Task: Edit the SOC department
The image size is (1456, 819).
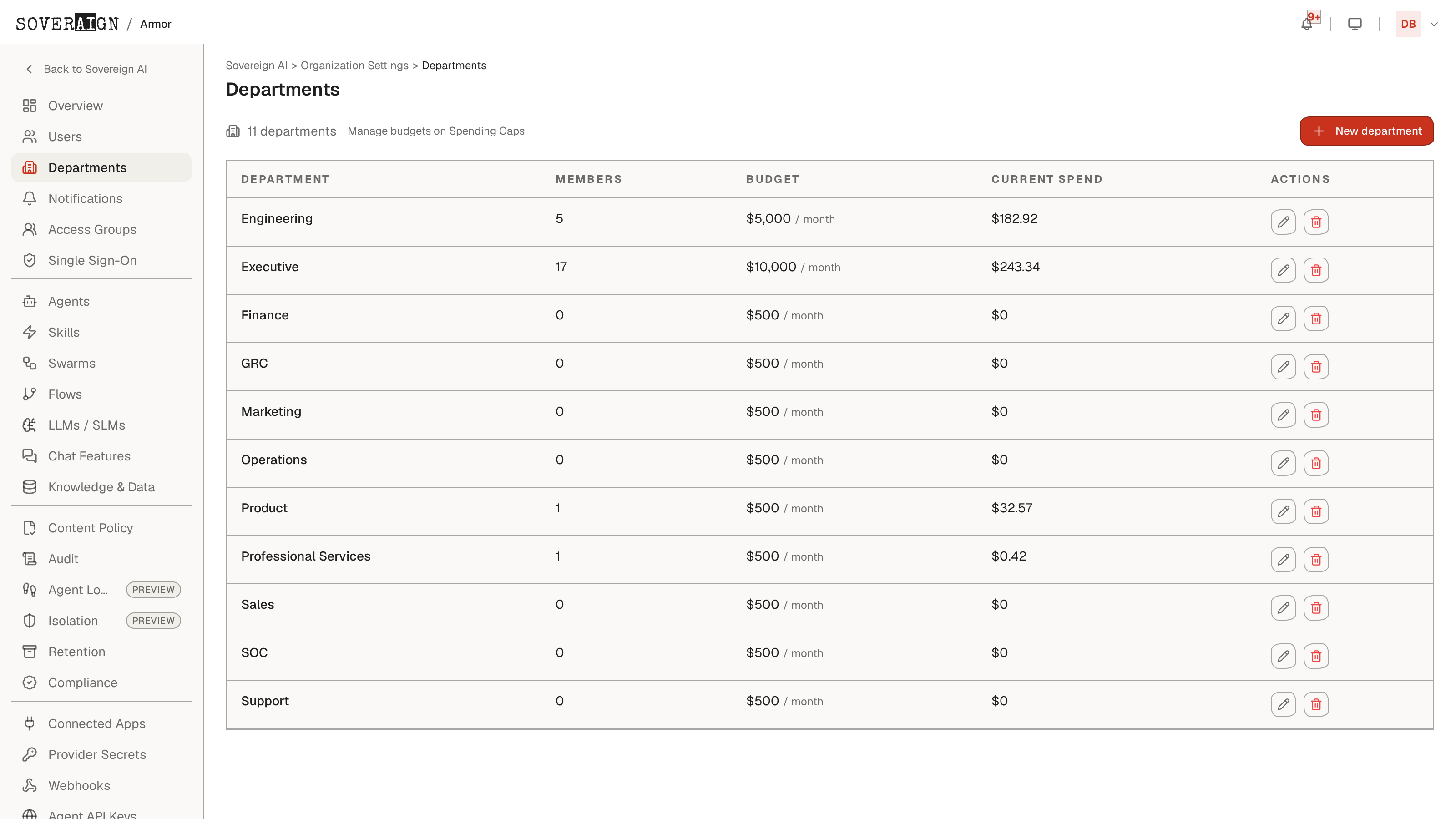Action: click(1283, 656)
